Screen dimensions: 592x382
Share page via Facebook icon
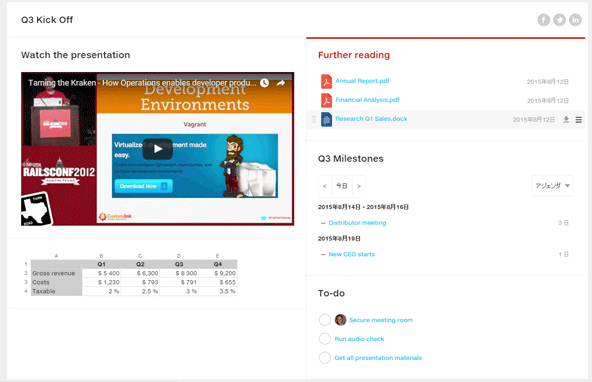tap(543, 20)
